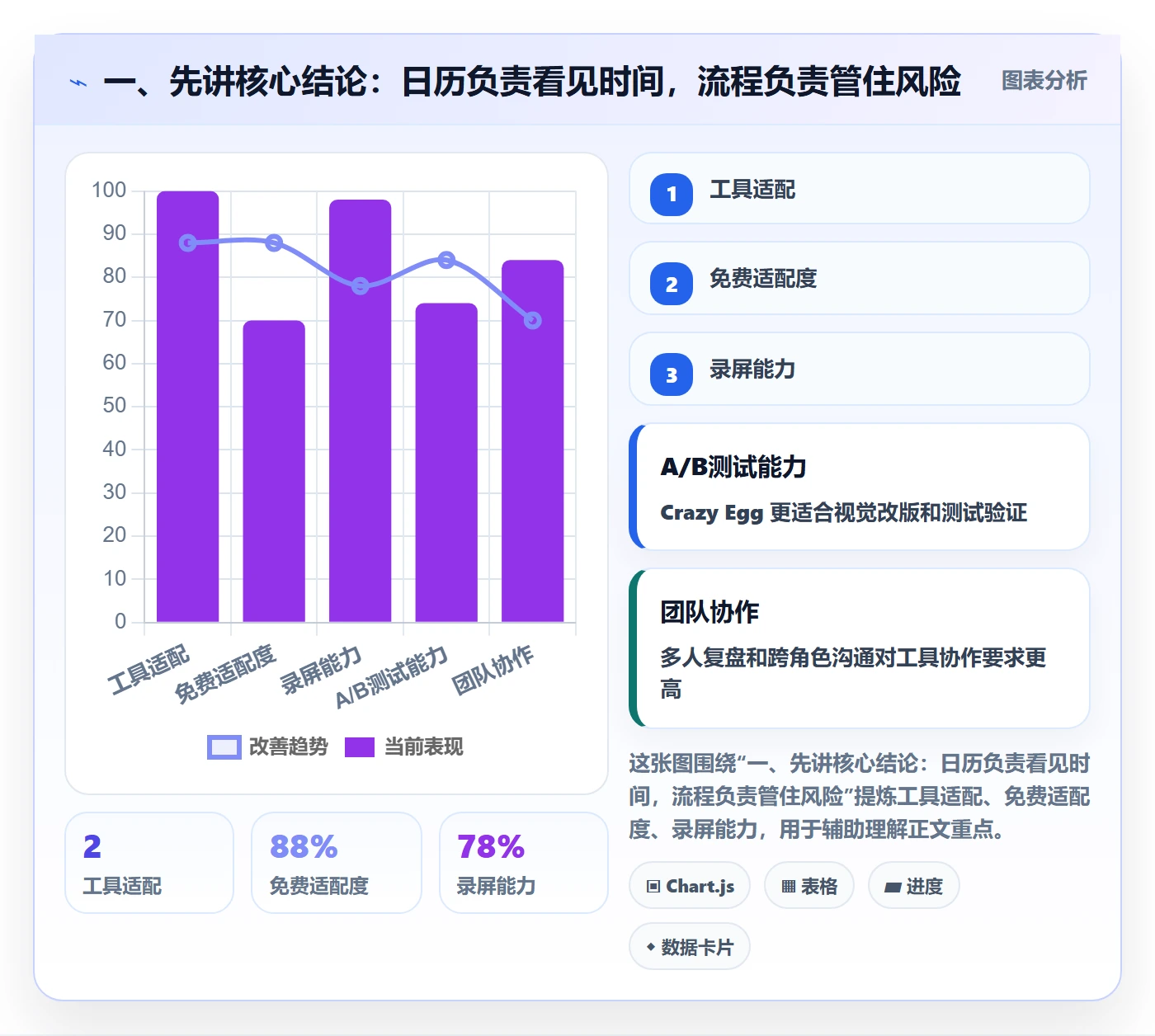
Task: Toggle the 改善趋势 legend swatch
Action: (x=224, y=747)
